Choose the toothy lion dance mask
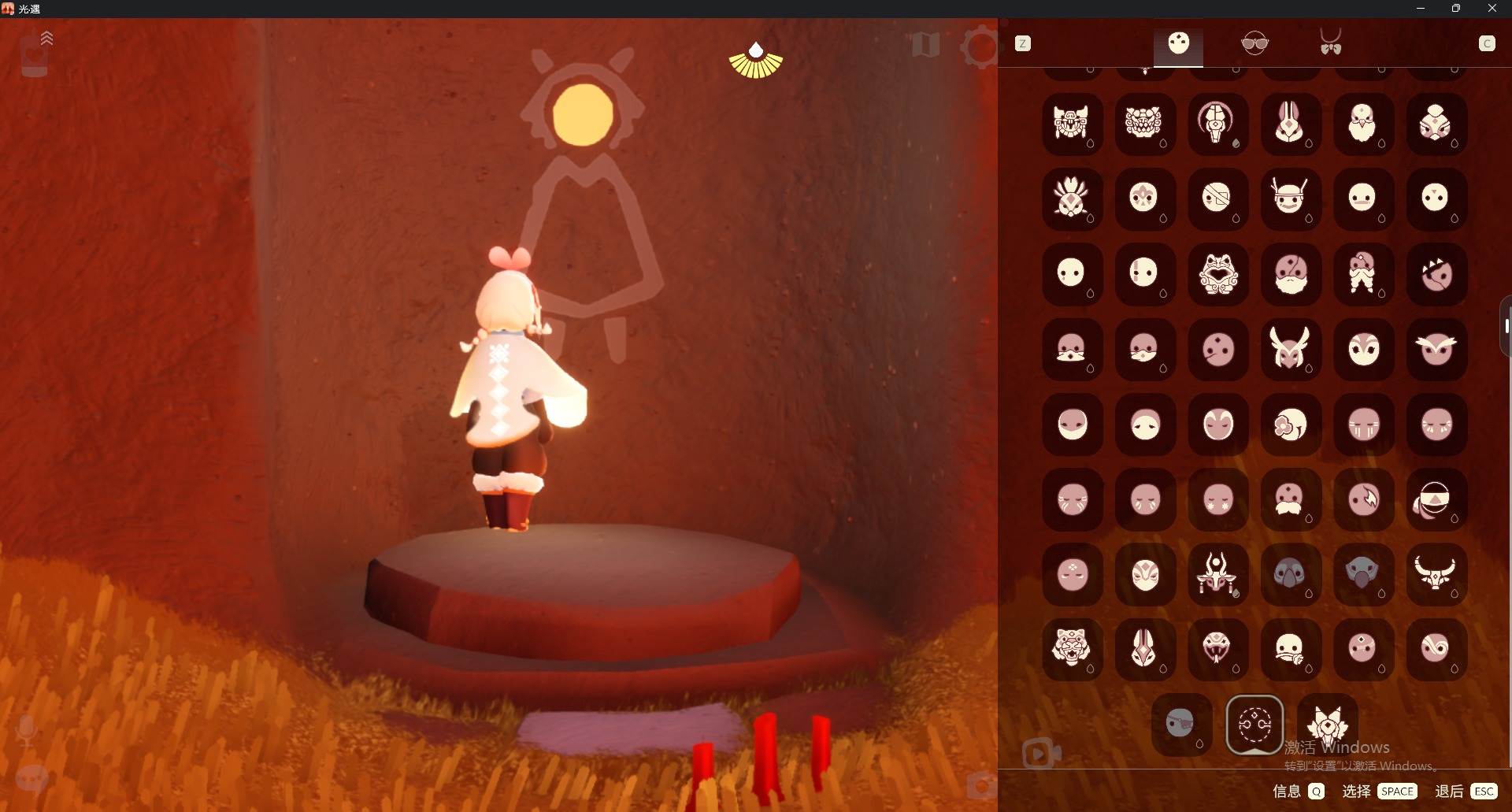 1145,124
